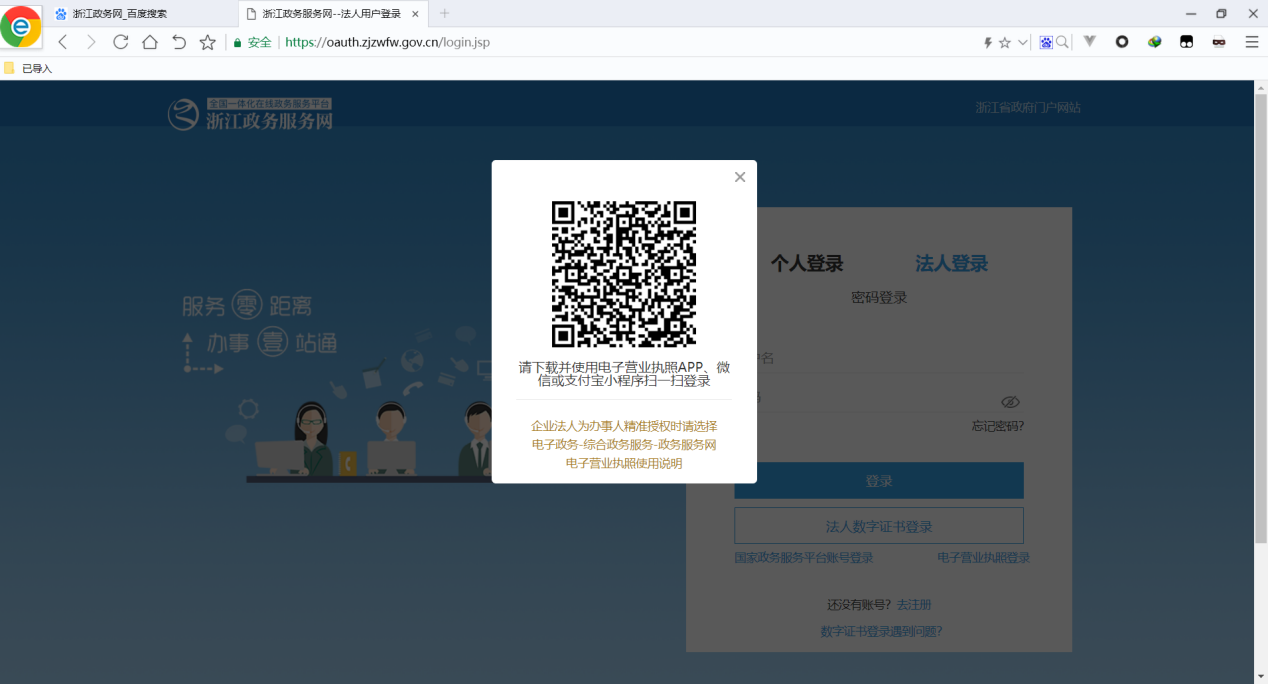Open the 电子营业执照登录 link
This screenshot has width=1268, height=684.
pos(984,558)
